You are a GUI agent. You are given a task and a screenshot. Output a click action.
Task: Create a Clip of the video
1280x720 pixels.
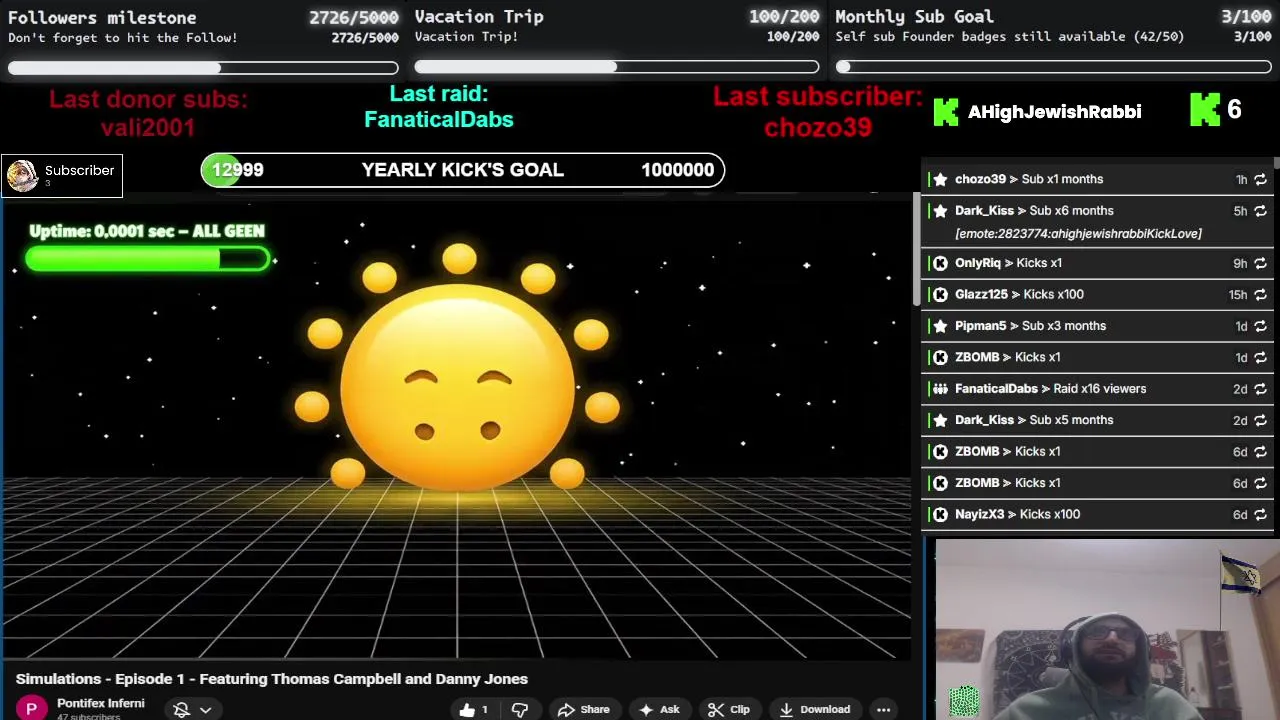(728, 709)
